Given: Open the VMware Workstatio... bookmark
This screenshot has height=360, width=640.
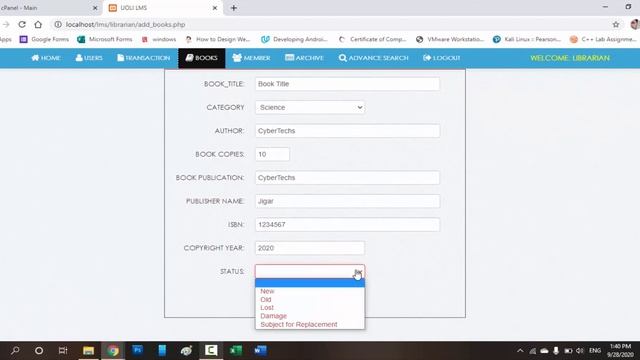Looking at the screenshot, I should (450, 39).
